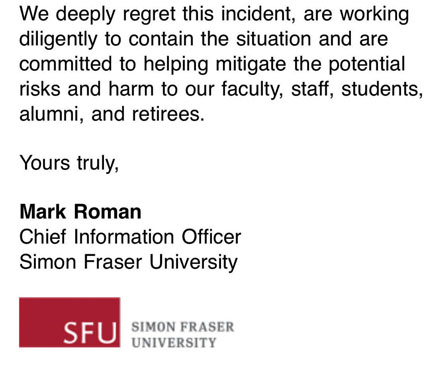Click the gray SIMON FRASER wordmark text
This screenshot has width=448, height=386.
tap(183, 327)
